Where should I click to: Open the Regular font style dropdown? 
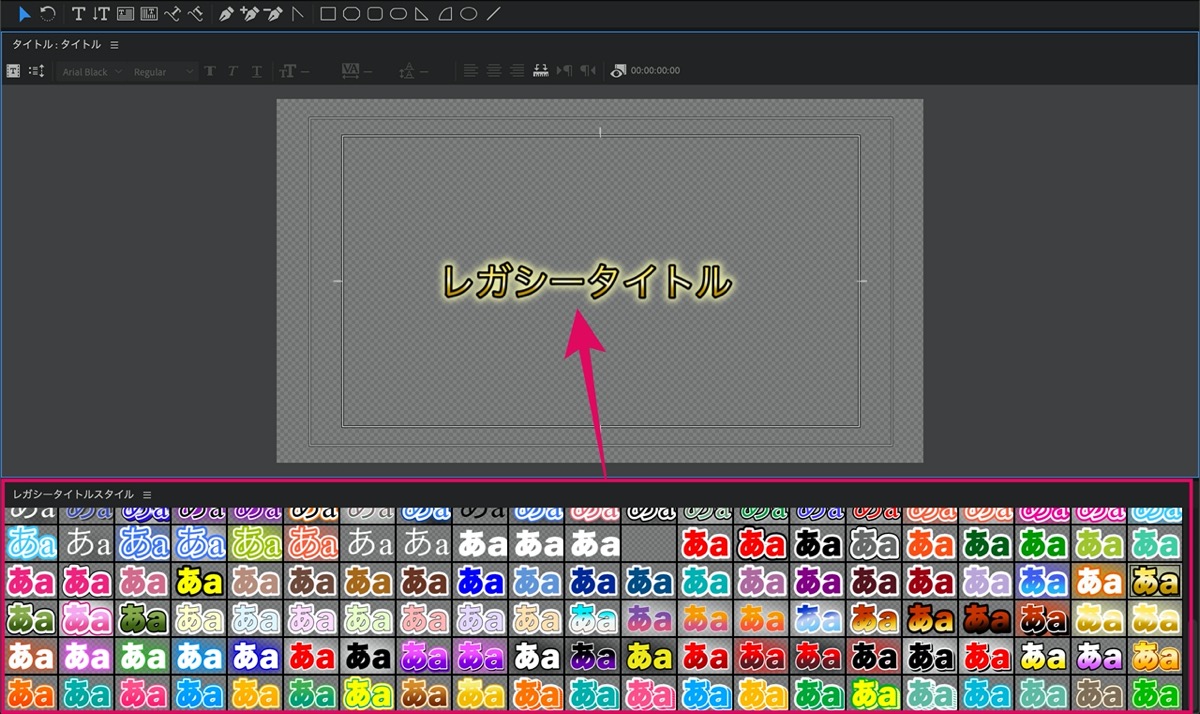163,72
